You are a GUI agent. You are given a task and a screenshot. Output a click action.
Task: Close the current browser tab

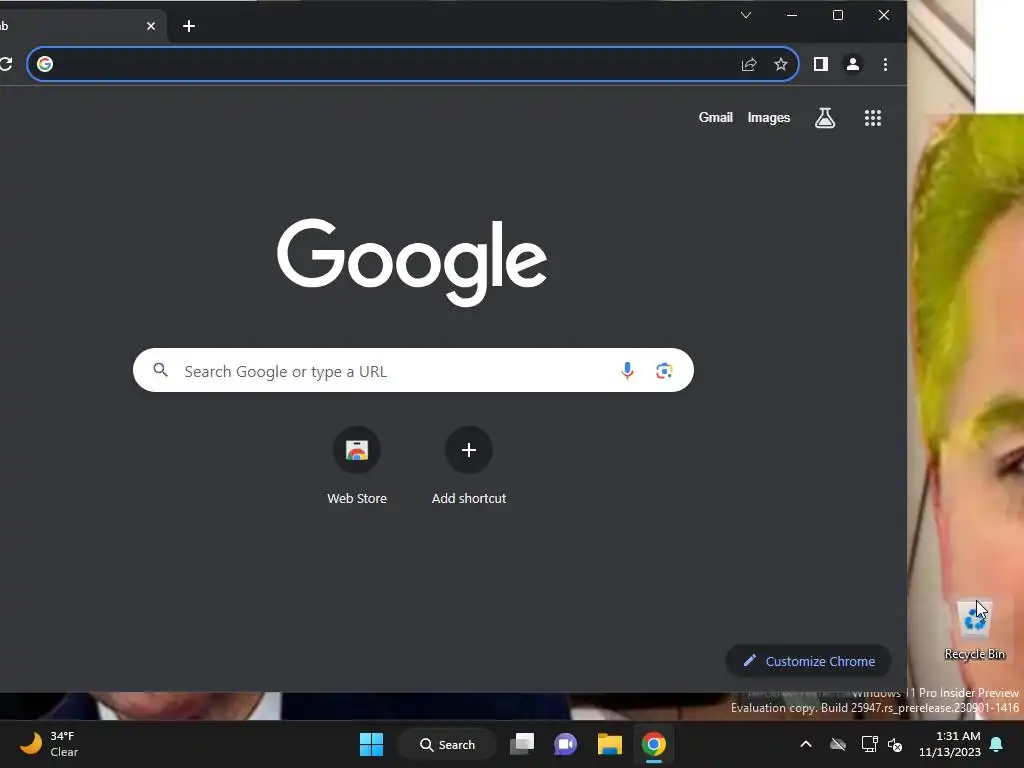(x=151, y=26)
